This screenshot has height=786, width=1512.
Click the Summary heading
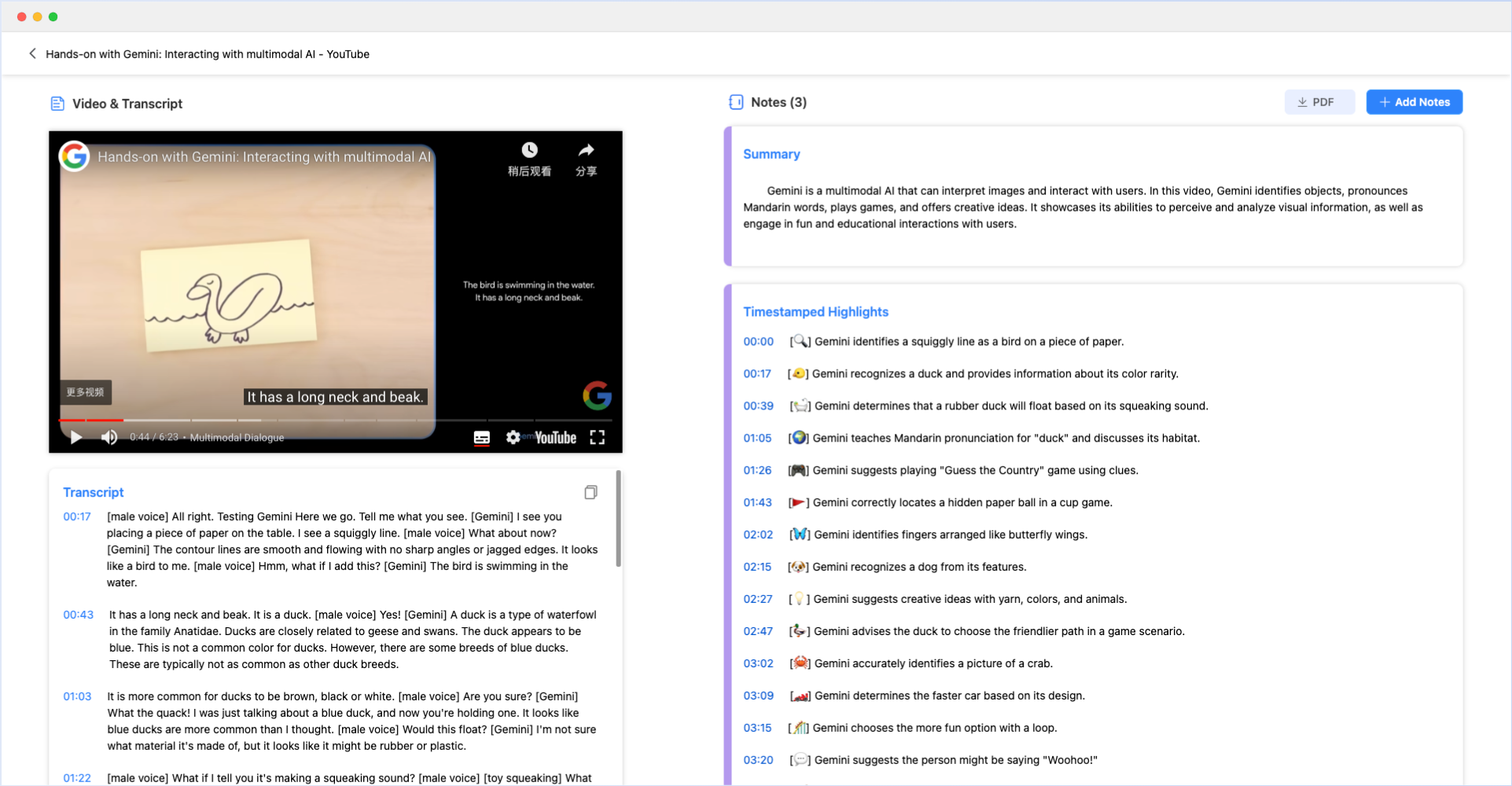[x=771, y=154]
